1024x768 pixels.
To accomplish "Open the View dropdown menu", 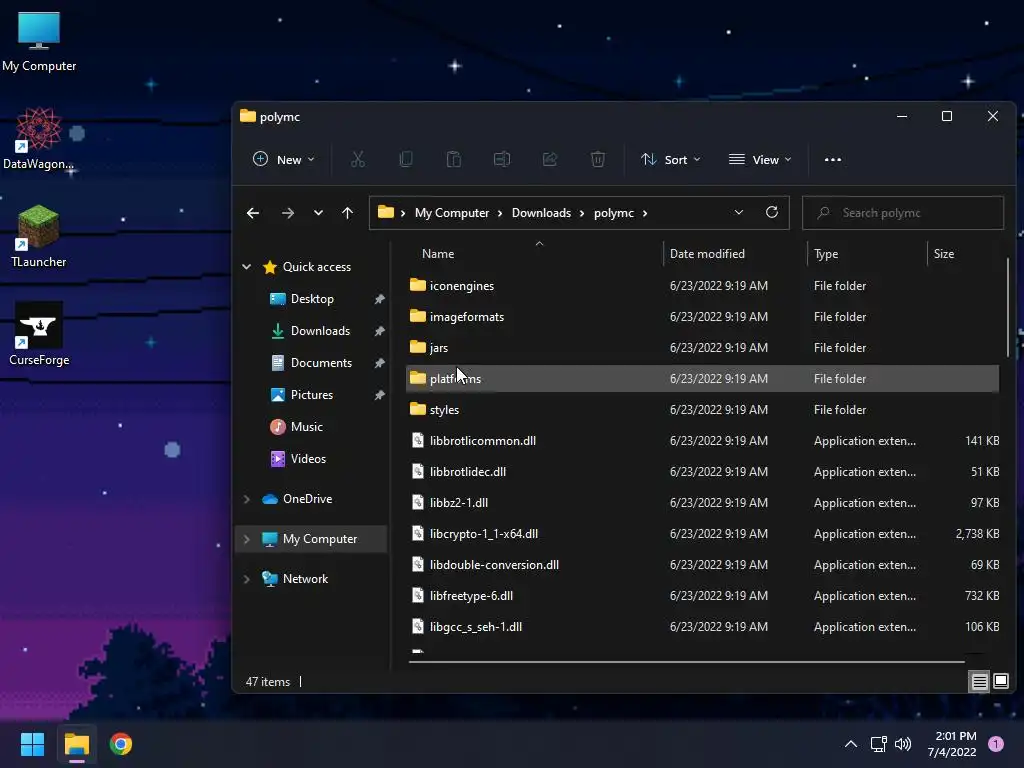I will coord(760,159).
